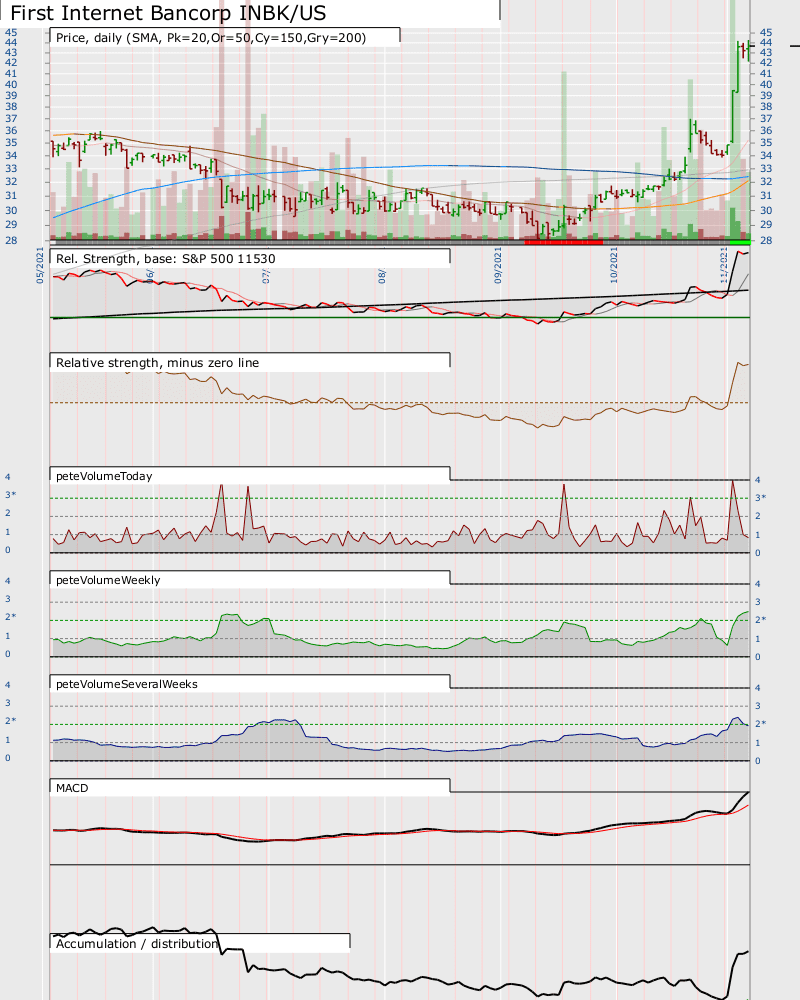Click the latest price candle near 44
The image size is (800, 1000).
pyautogui.click(x=748, y=50)
